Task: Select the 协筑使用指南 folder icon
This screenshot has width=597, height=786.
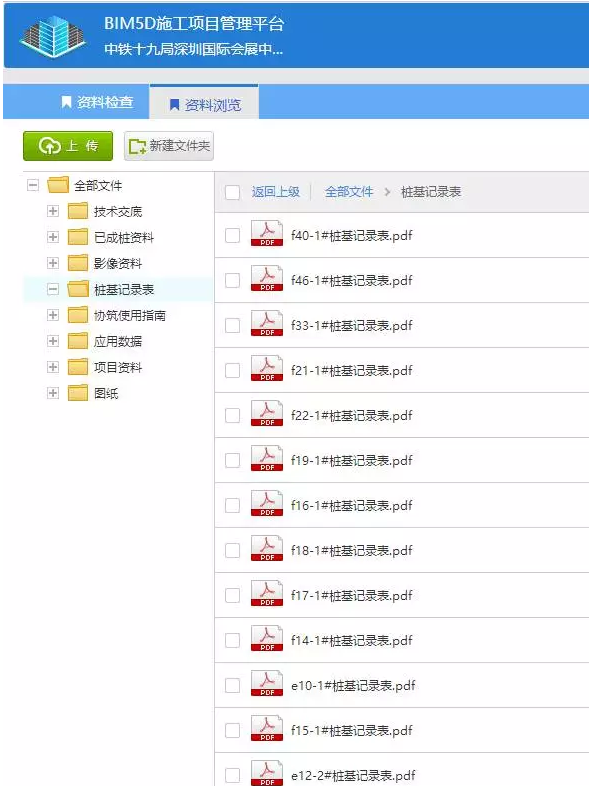Action: (78, 315)
